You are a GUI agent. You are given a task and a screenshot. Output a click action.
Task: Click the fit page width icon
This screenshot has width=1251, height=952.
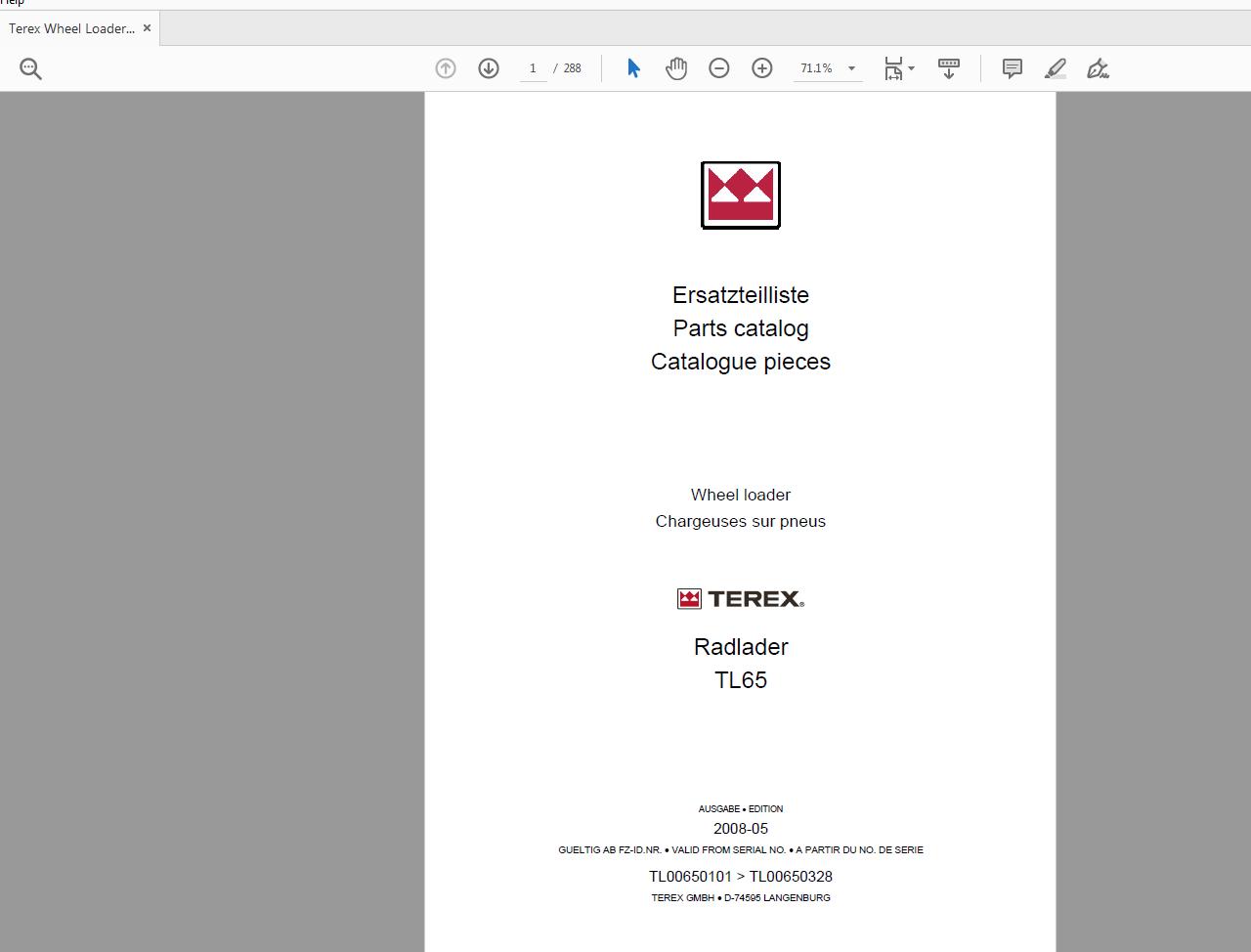click(893, 68)
